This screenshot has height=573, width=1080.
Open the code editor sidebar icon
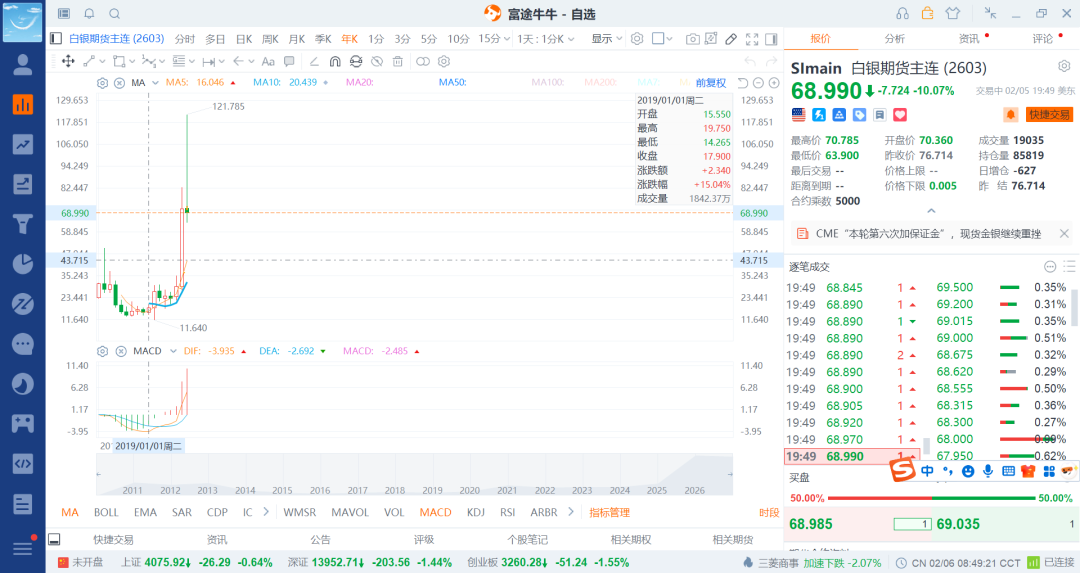coord(23,463)
